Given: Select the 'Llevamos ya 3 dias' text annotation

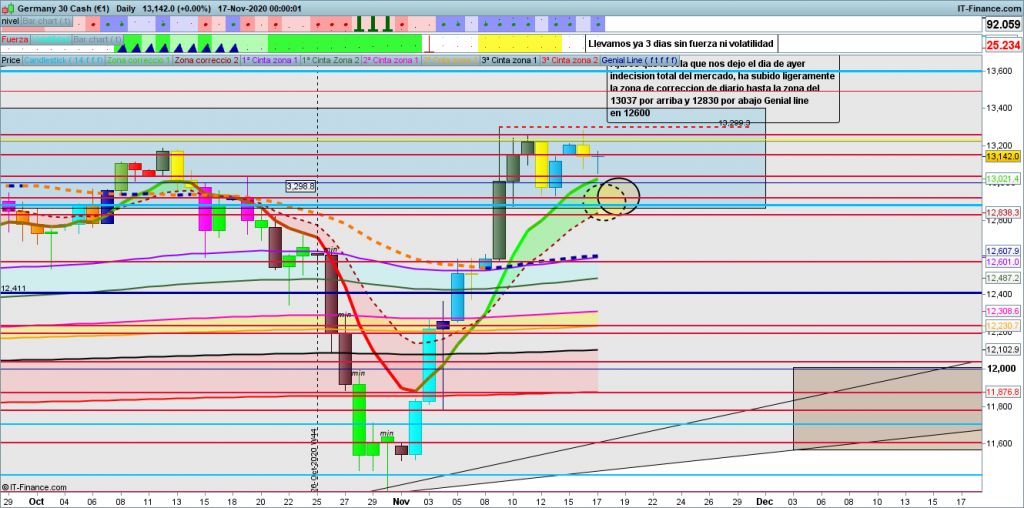Looking at the screenshot, I should 680,44.
